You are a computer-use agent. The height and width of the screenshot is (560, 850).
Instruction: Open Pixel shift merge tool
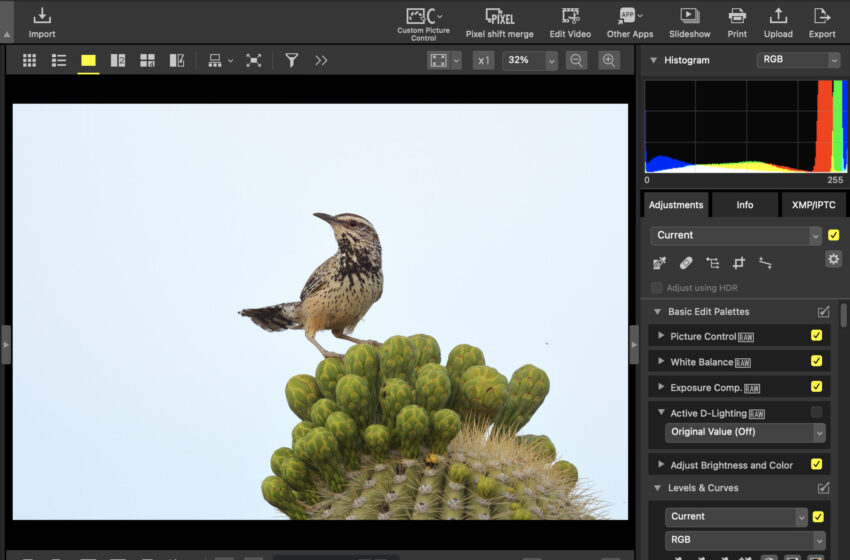coord(499,17)
